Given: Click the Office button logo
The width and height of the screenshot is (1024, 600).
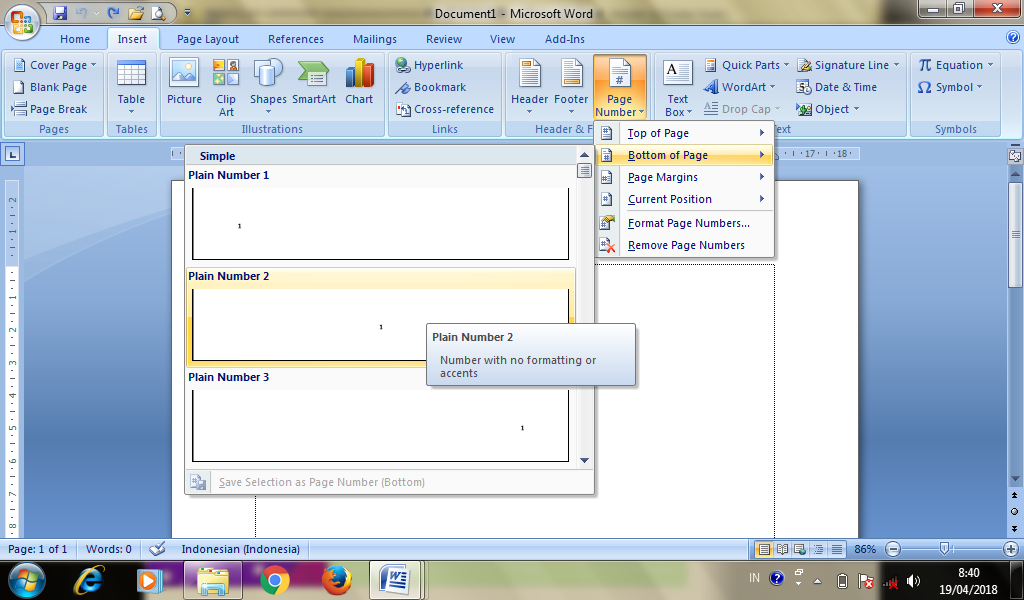Looking at the screenshot, I should [x=22, y=22].
